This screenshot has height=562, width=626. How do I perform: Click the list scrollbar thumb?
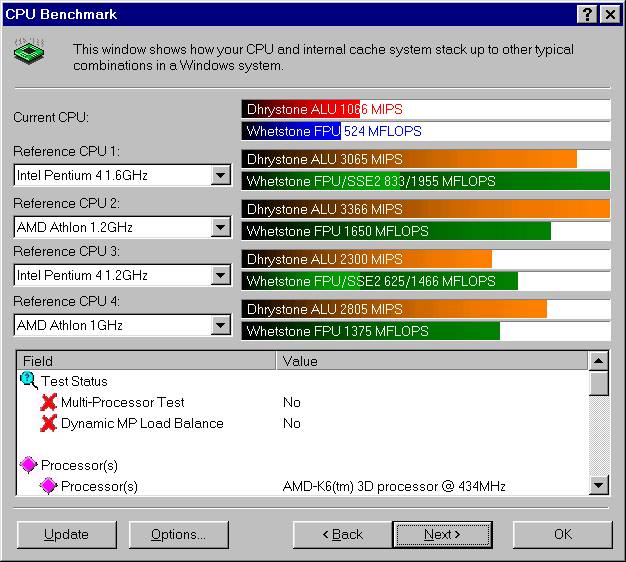pyautogui.click(x=598, y=383)
